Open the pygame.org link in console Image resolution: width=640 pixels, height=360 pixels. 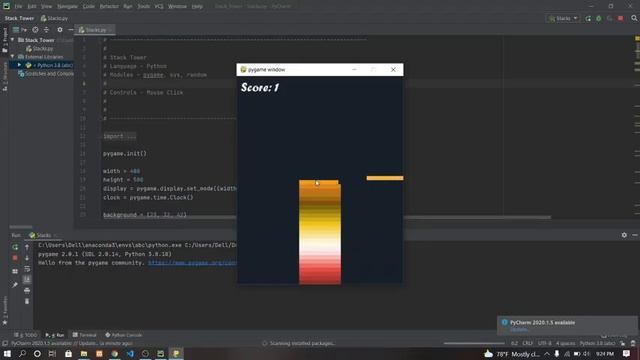(192, 263)
